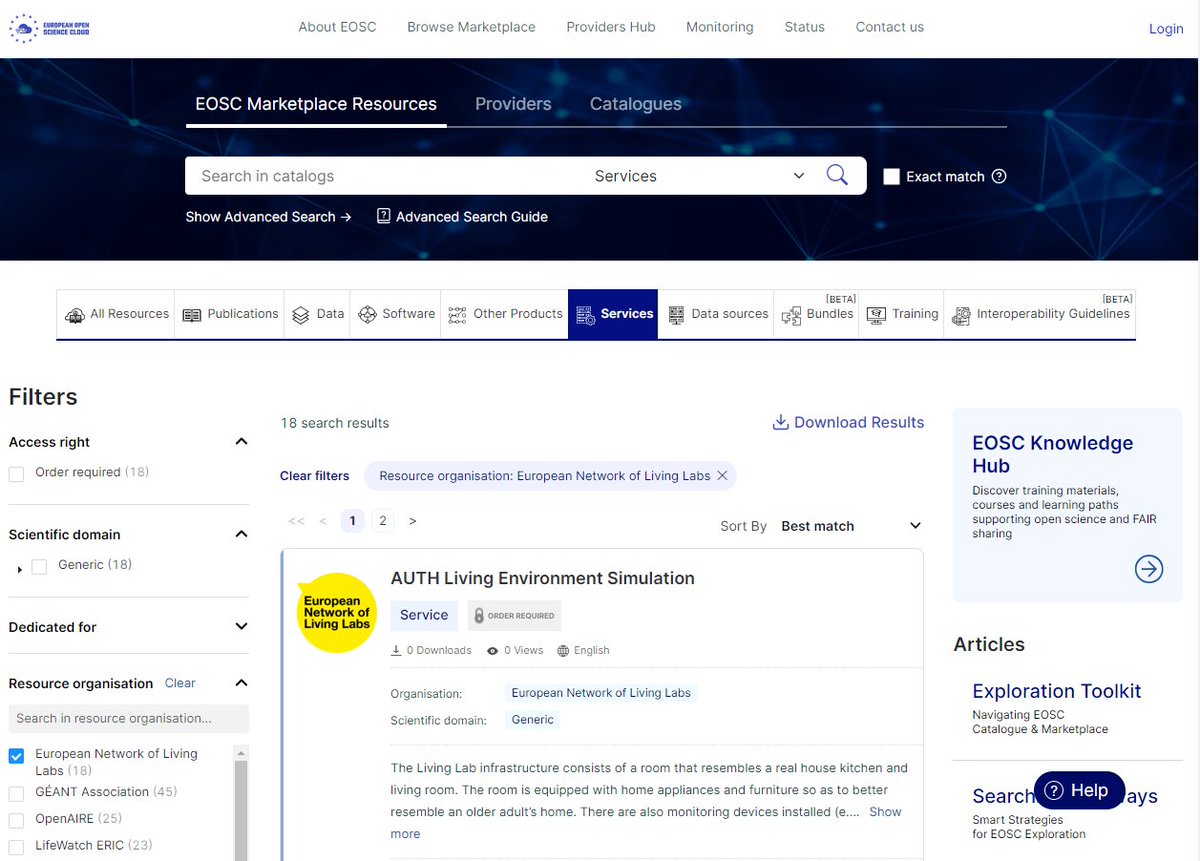Switch to the Providers tab
Screen dimensions: 1200x861
pyautogui.click(x=513, y=104)
